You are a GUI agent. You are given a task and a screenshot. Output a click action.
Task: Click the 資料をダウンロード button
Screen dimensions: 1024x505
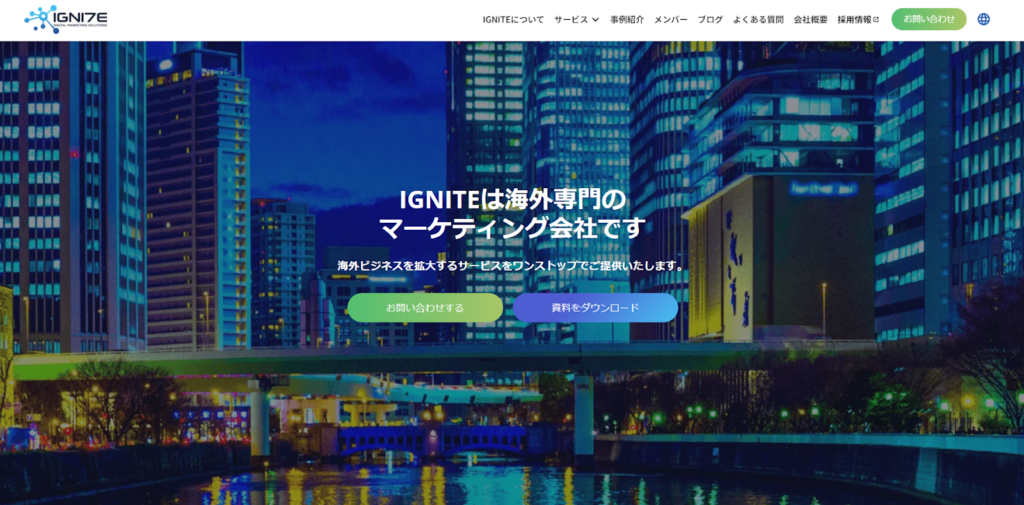click(x=596, y=308)
